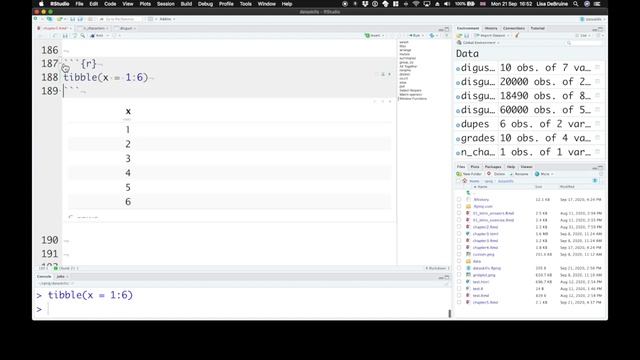Switch to the History tab
640x360 pixels.
click(x=491, y=28)
